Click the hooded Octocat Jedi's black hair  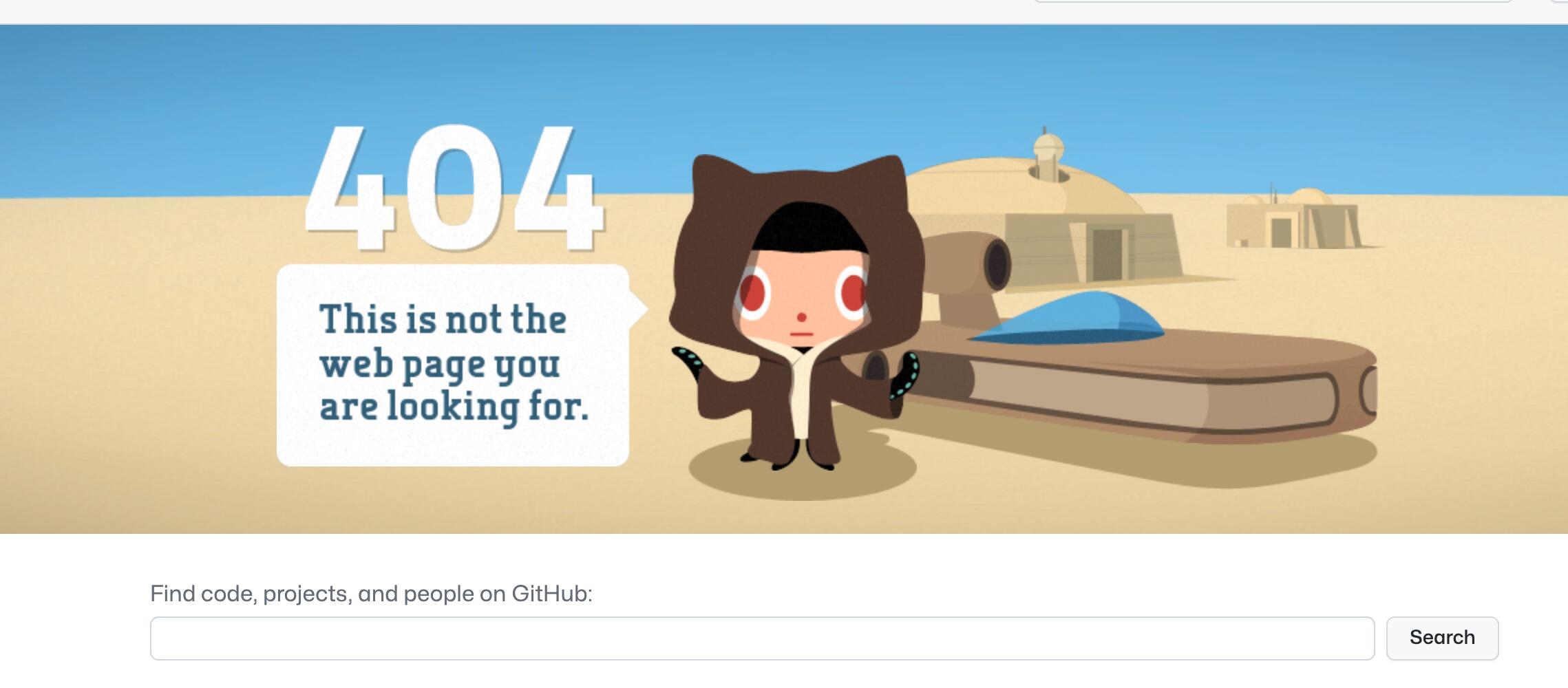pos(809,228)
